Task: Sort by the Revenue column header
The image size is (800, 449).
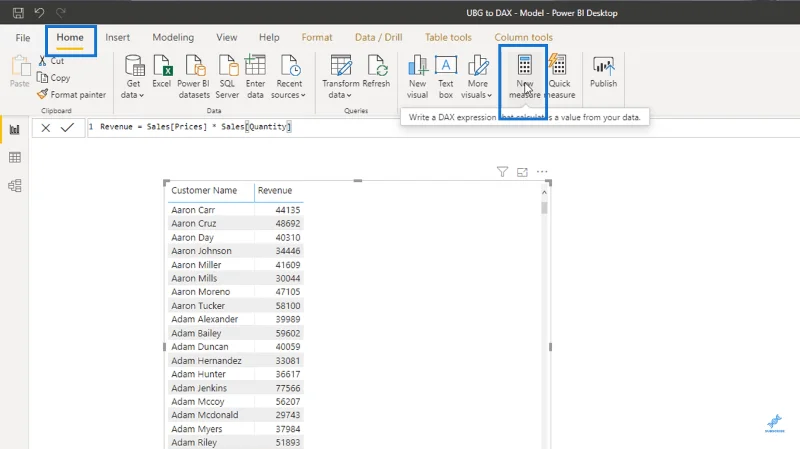Action: 275,190
